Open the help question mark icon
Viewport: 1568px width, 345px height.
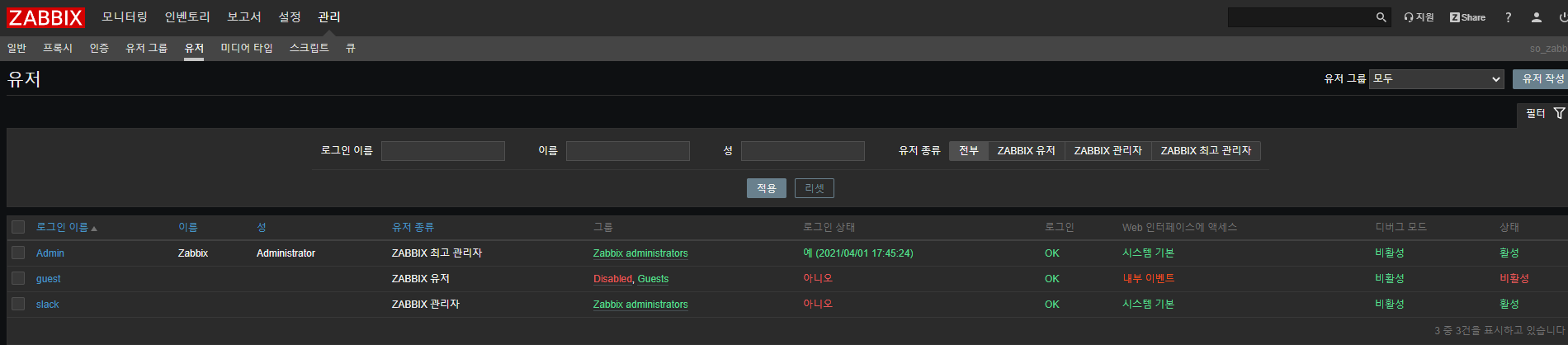(x=1508, y=17)
